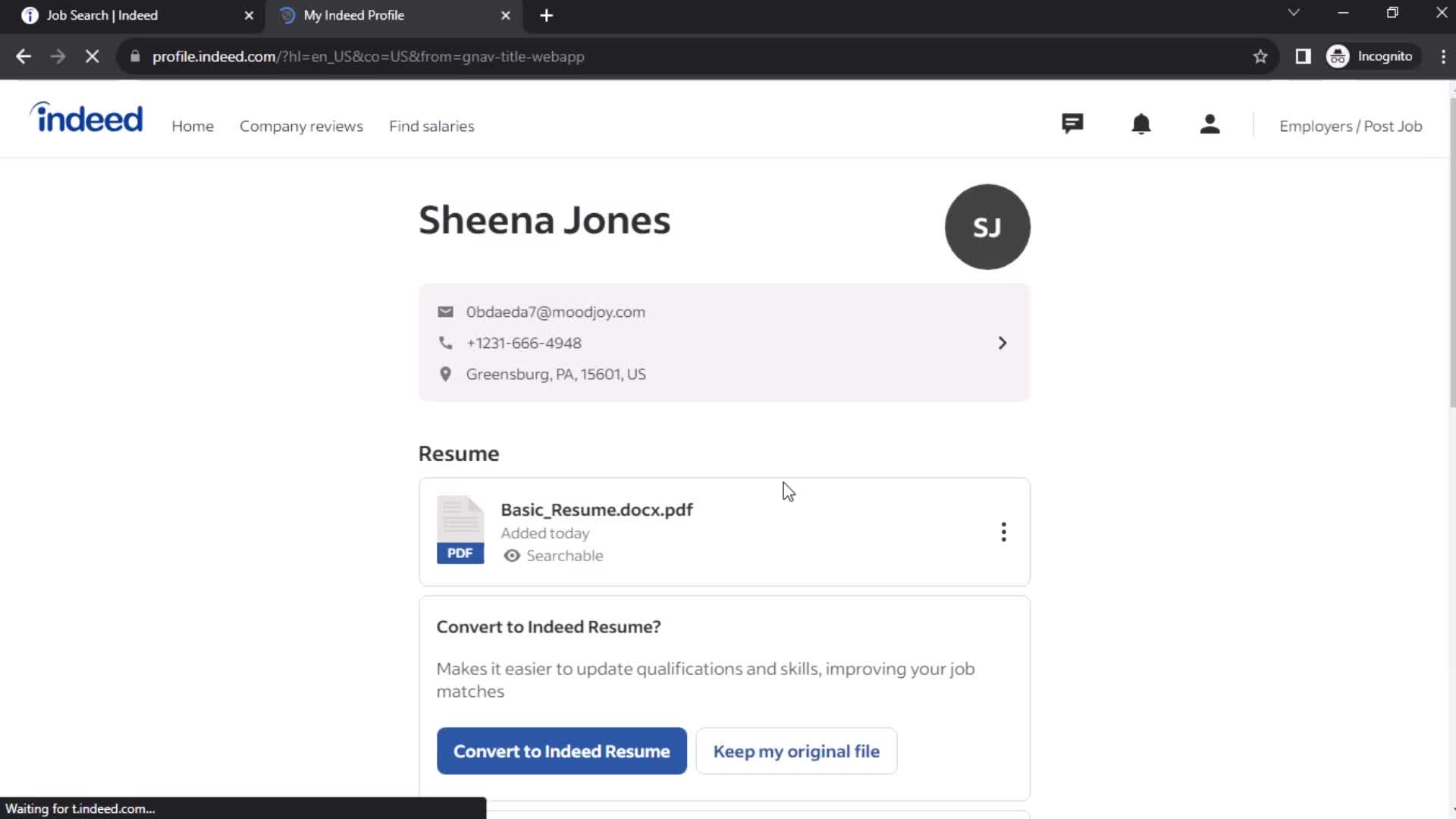Open resume three-dot options menu
Screen dimensions: 1456x819
[1003, 532]
